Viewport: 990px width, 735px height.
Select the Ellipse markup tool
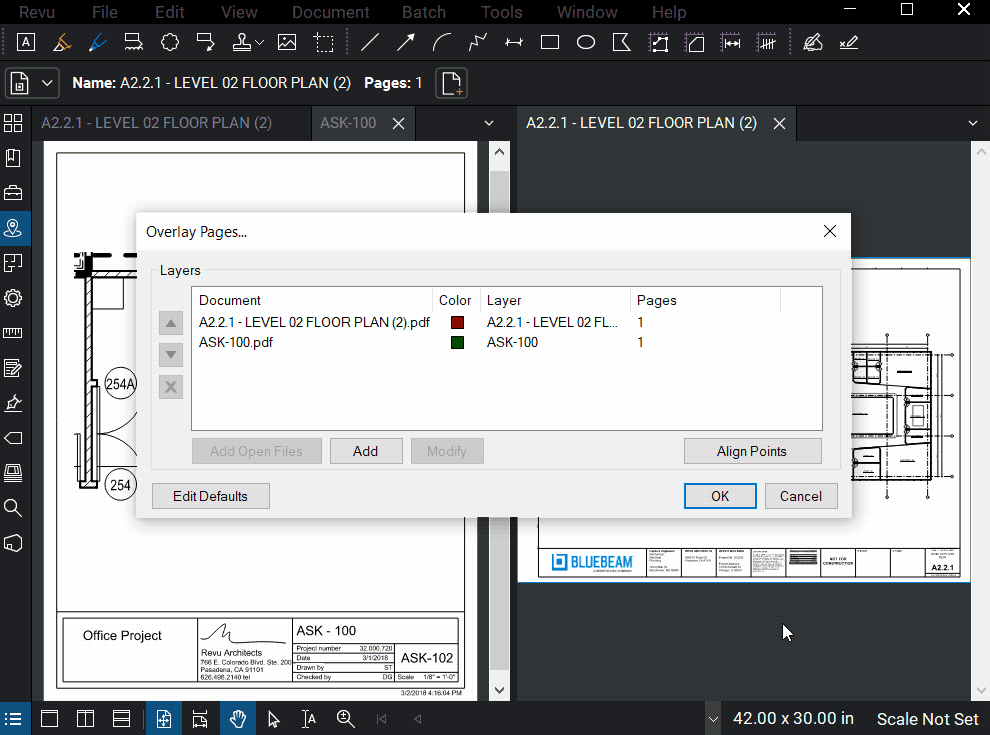coord(585,41)
